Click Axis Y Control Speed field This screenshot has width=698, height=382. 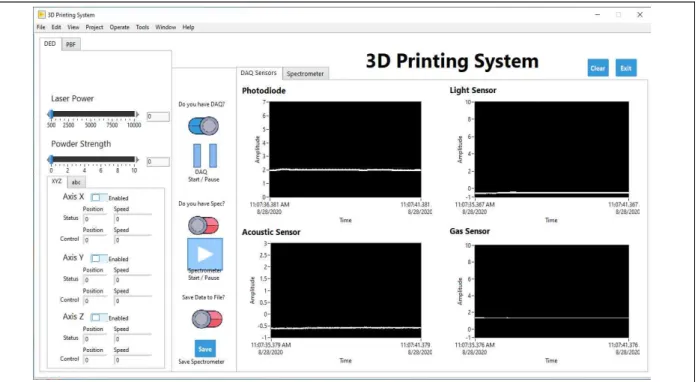coord(133,301)
